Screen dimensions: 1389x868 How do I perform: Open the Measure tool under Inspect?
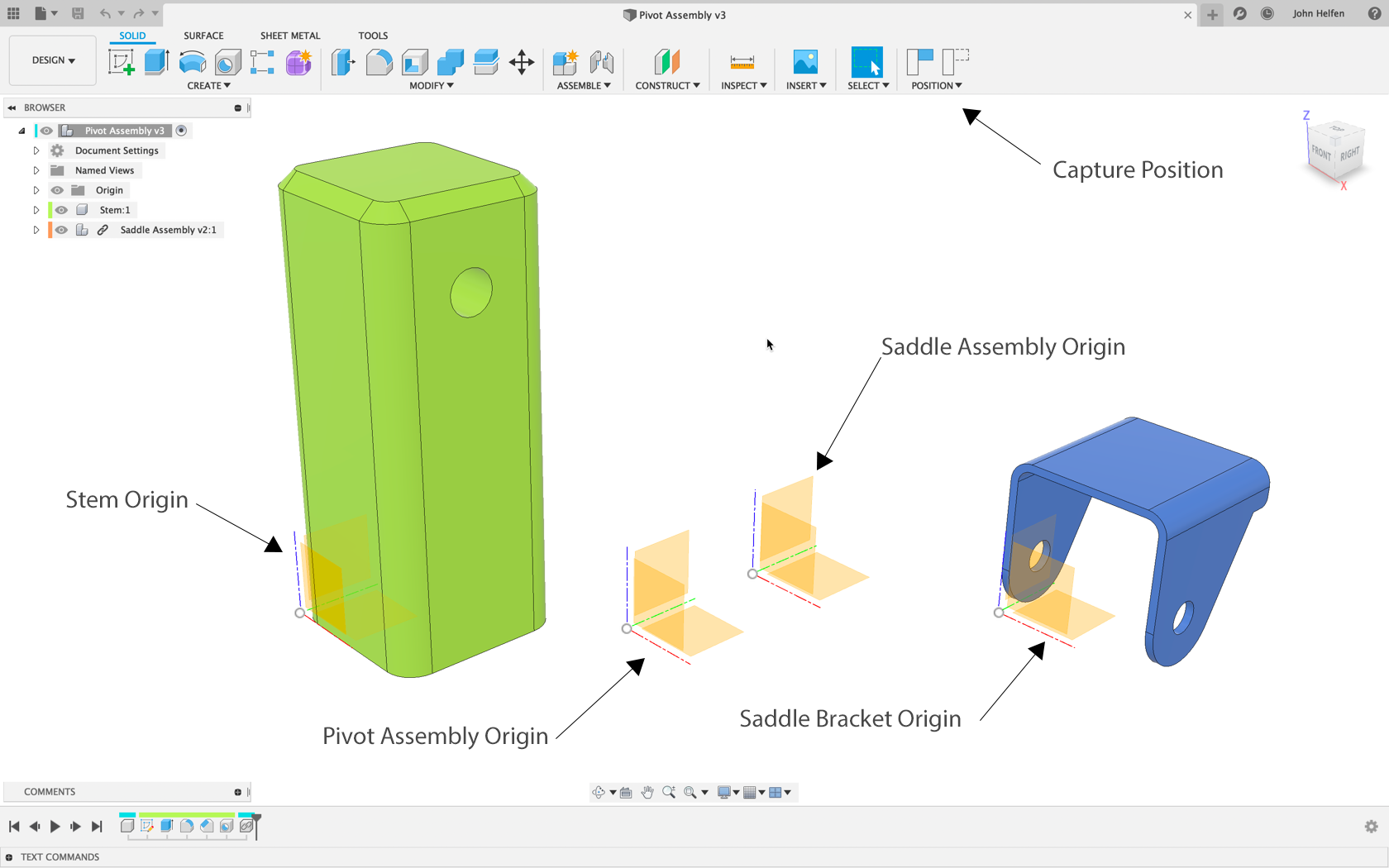pyautogui.click(x=742, y=62)
